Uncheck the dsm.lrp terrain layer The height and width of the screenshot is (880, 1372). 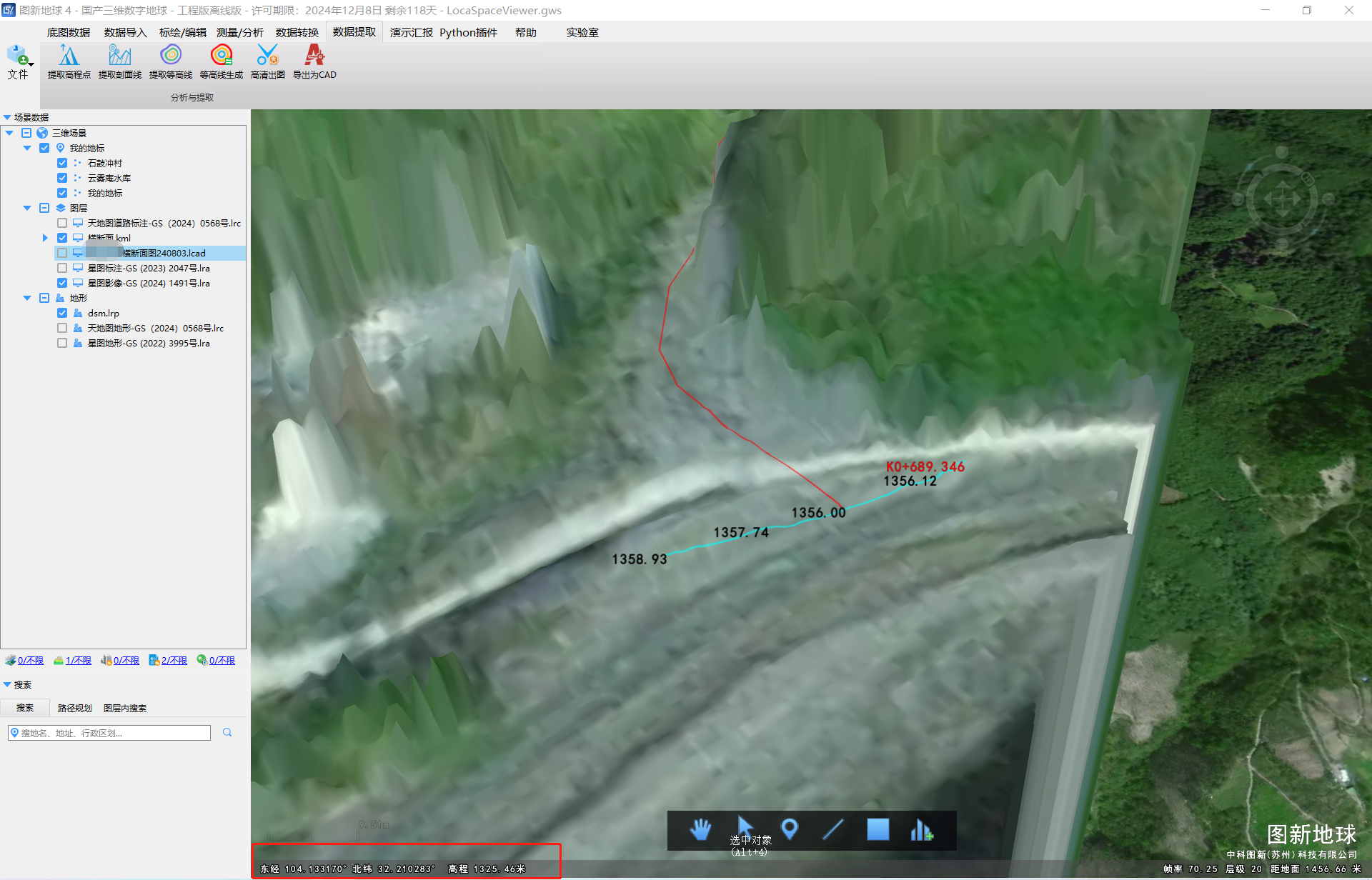tap(62, 313)
